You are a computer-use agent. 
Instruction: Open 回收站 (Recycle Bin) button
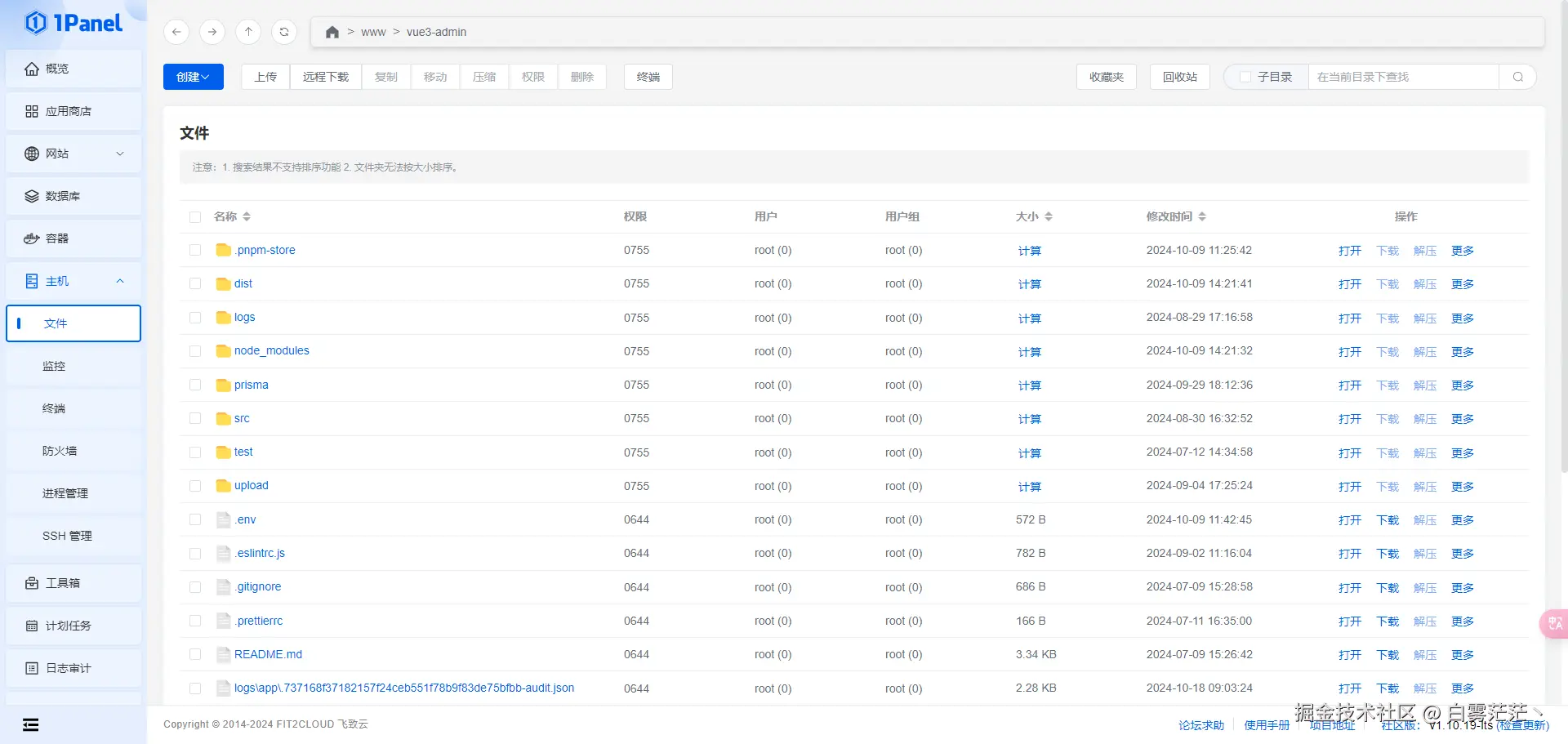pos(1180,77)
